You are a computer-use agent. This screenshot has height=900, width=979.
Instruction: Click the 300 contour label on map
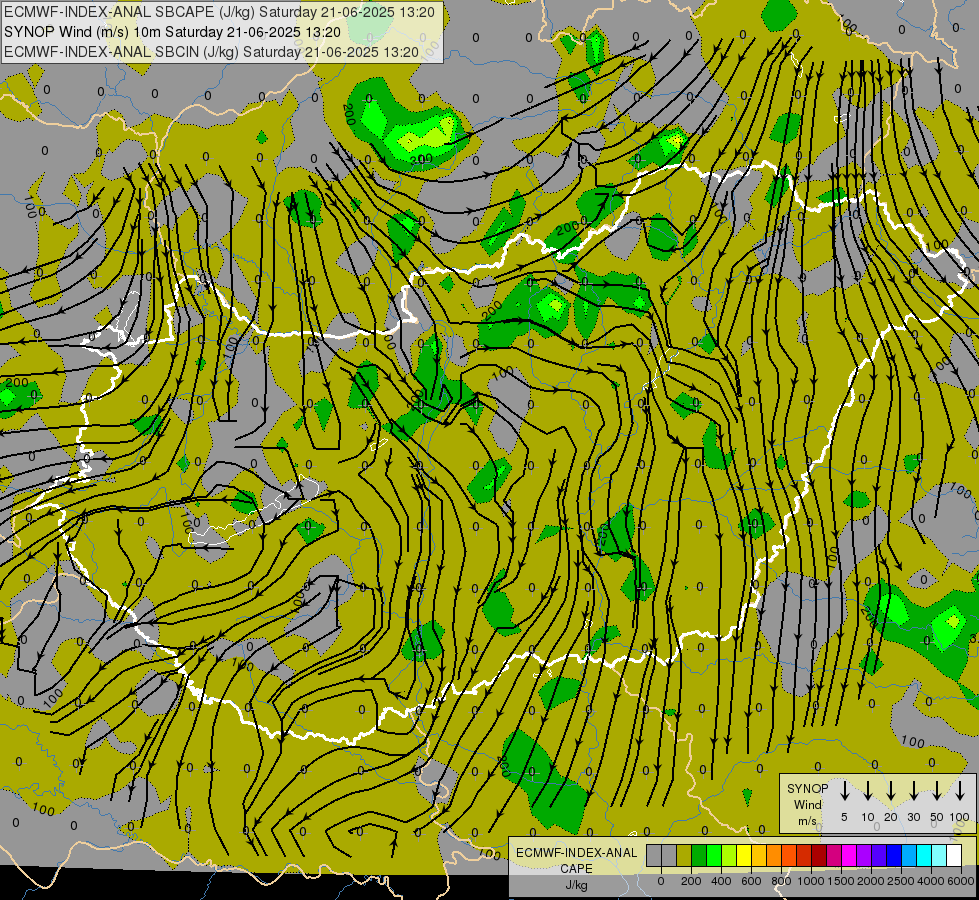[x=421, y=161]
